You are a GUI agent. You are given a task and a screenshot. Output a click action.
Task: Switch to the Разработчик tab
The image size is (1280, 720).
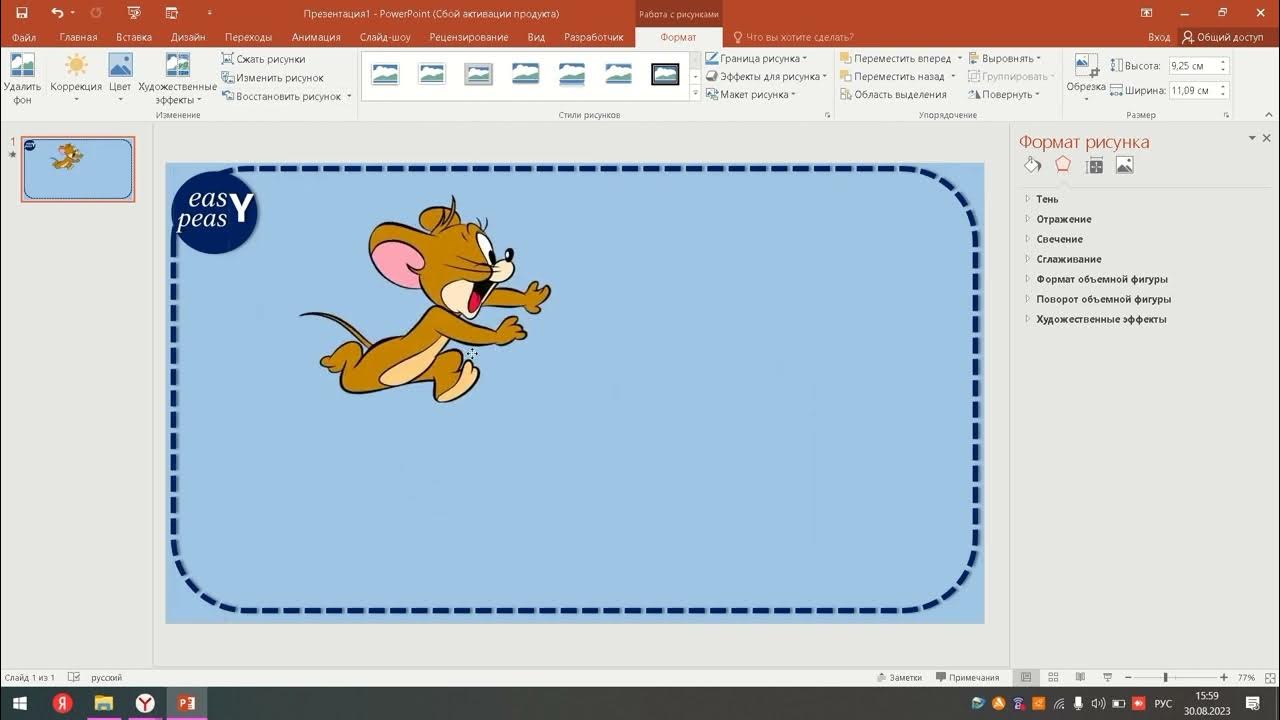(594, 37)
